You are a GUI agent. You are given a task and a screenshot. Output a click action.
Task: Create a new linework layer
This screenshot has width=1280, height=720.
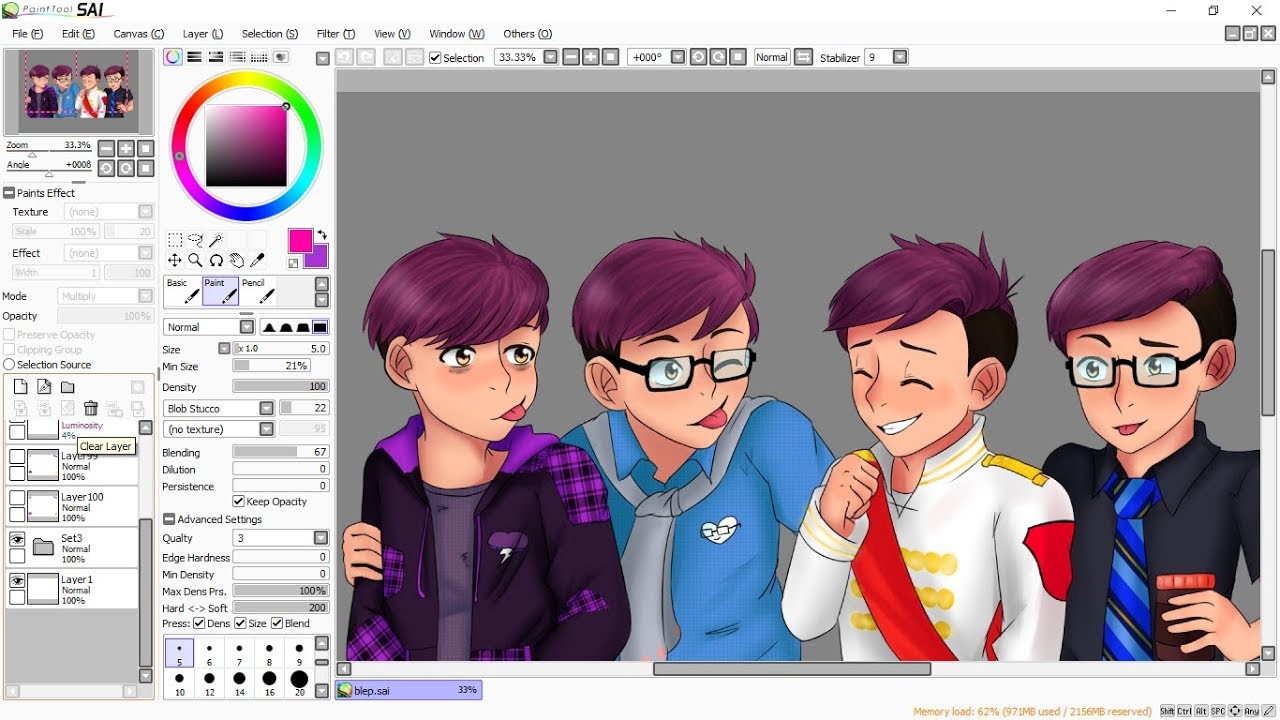[x=44, y=387]
